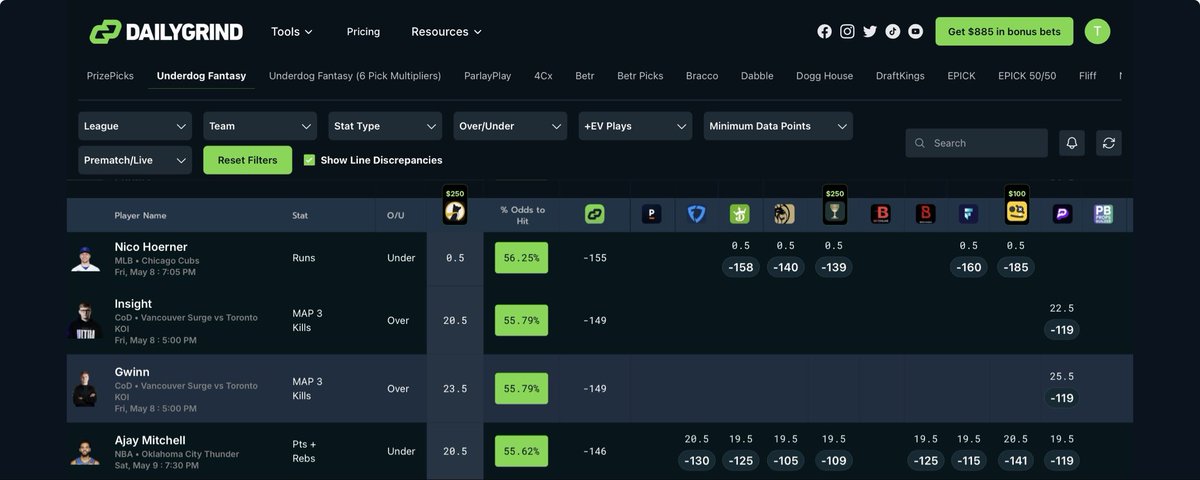Image resolution: width=1200 pixels, height=480 pixels.
Task: Open the TikTok icon in the header
Action: click(892, 31)
